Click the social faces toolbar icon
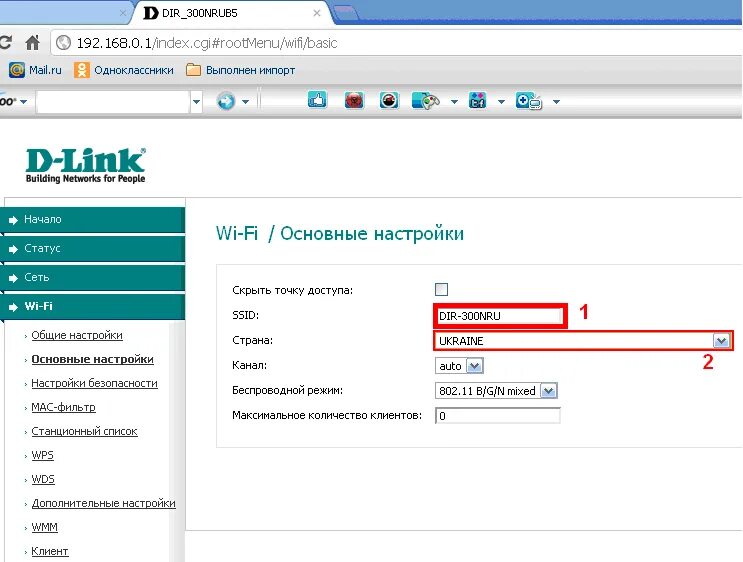 (477, 100)
